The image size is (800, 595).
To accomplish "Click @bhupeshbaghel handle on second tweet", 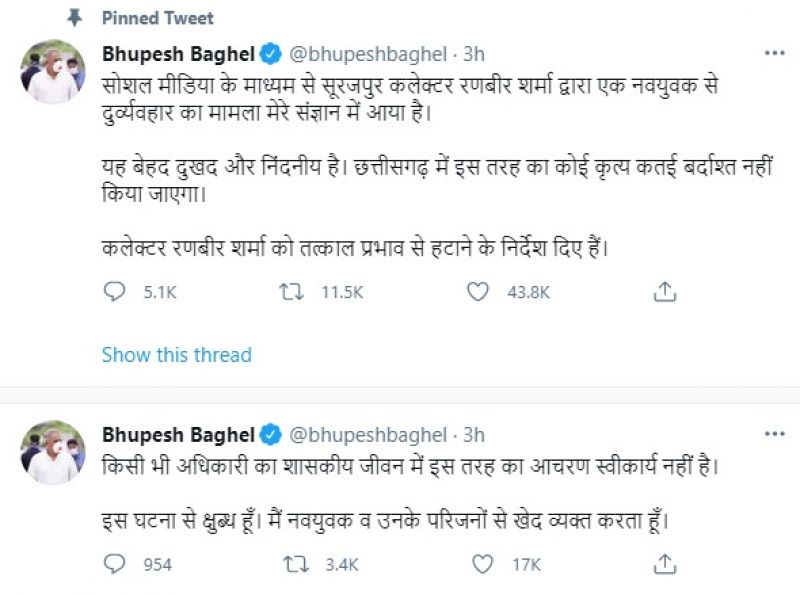I will click(367, 434).
